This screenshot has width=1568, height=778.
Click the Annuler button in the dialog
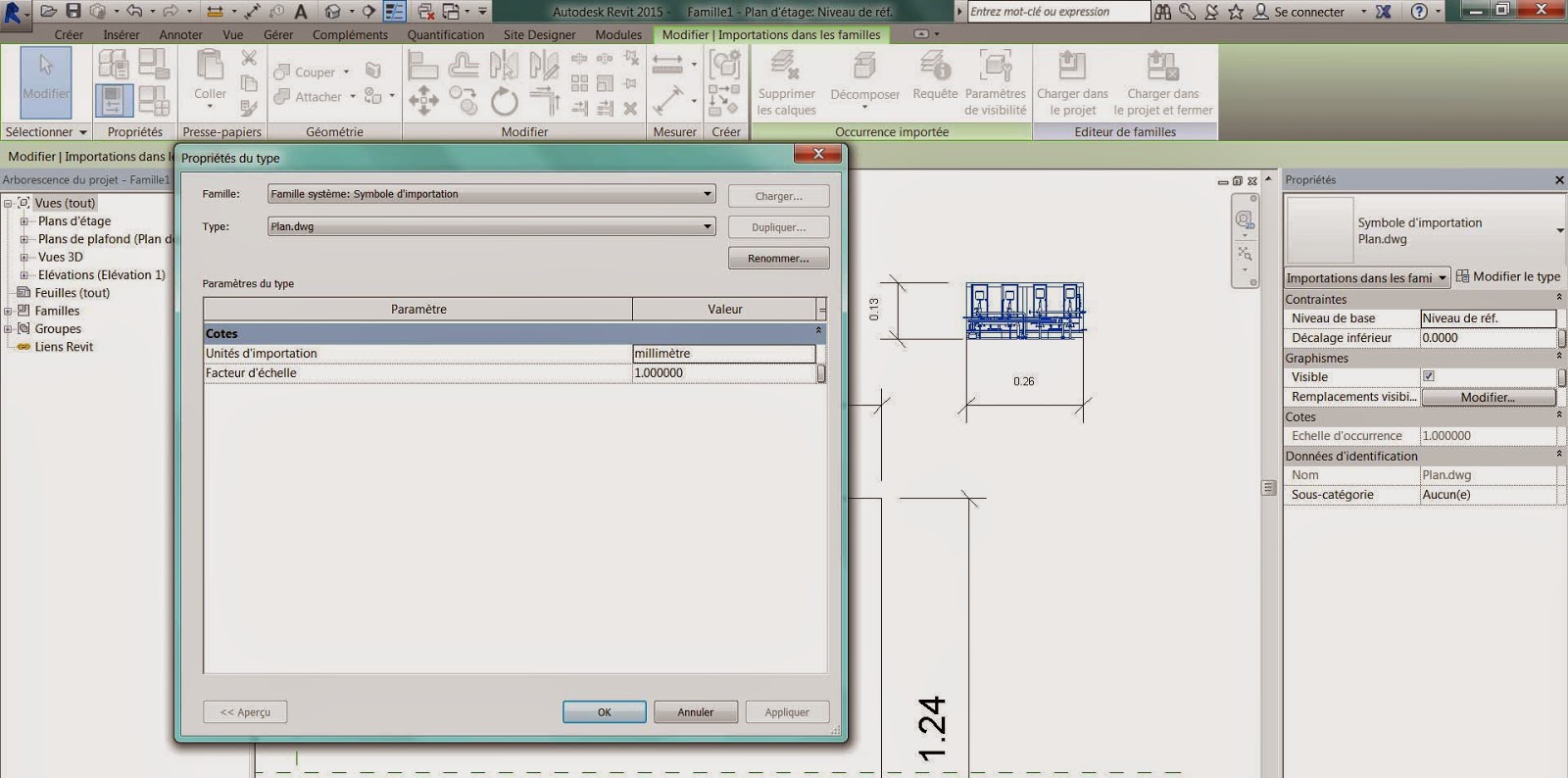click(x=696, y=712)
